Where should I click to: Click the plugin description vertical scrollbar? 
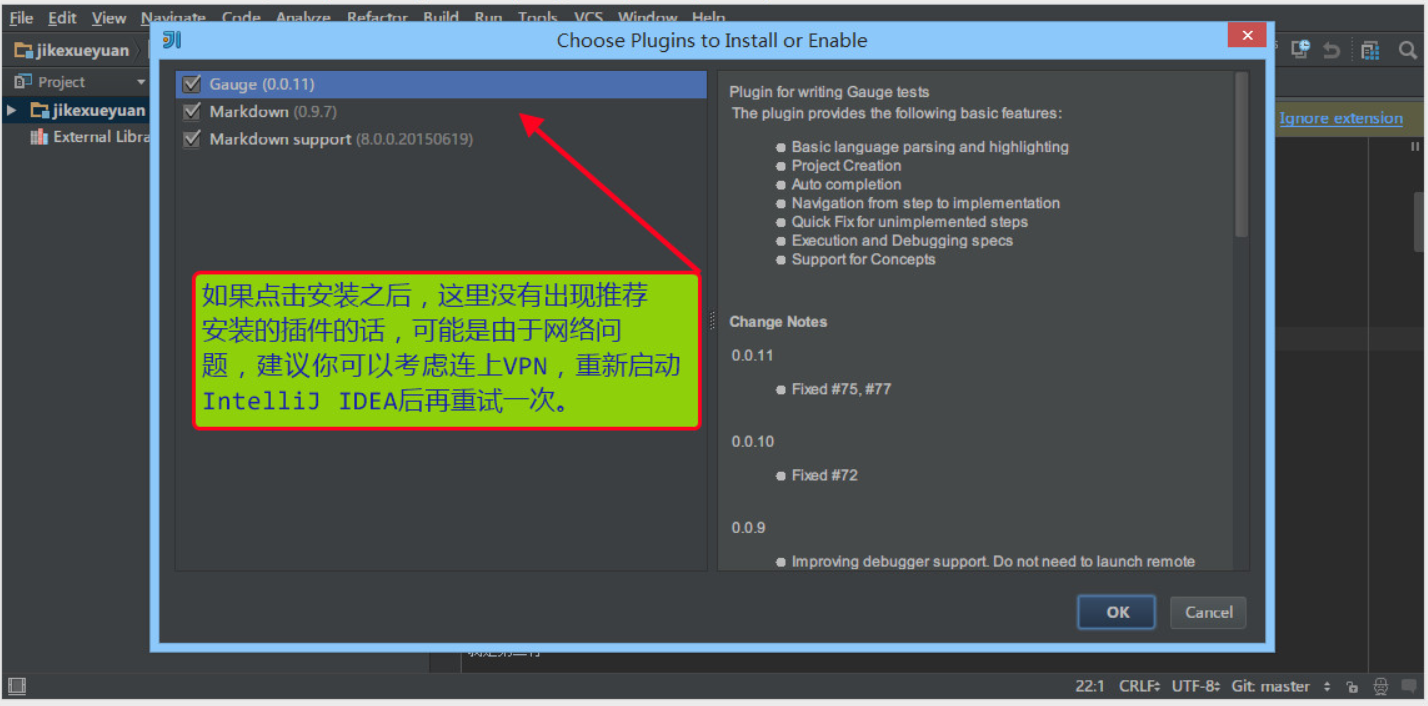(x=1241, y=155)
